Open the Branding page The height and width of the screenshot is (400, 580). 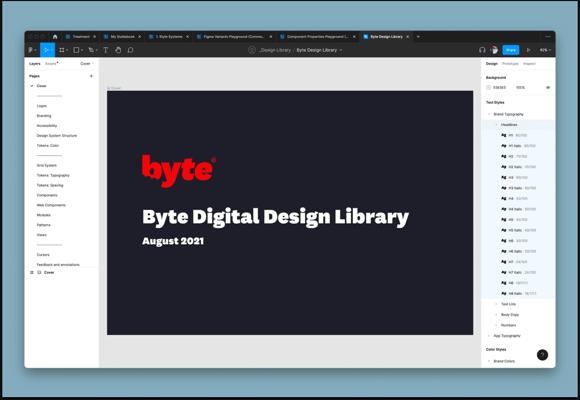click(44, 116)
